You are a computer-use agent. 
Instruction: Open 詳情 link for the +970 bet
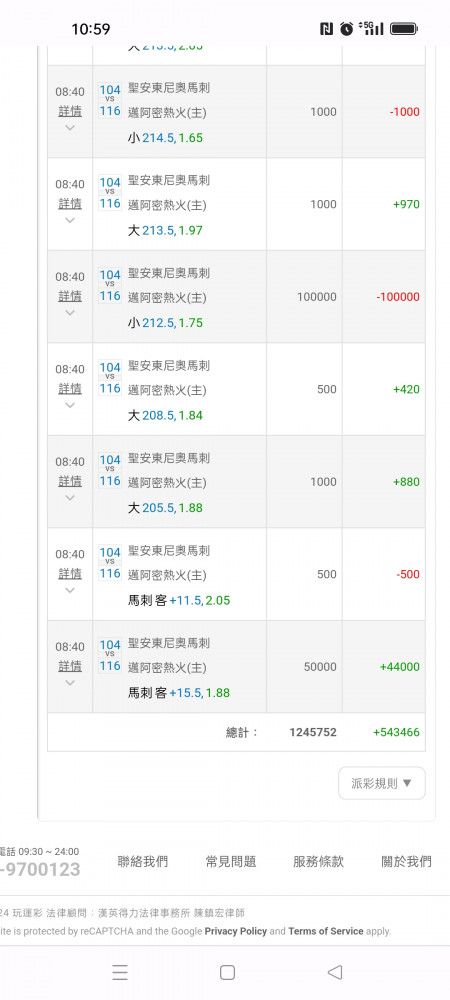70,203
